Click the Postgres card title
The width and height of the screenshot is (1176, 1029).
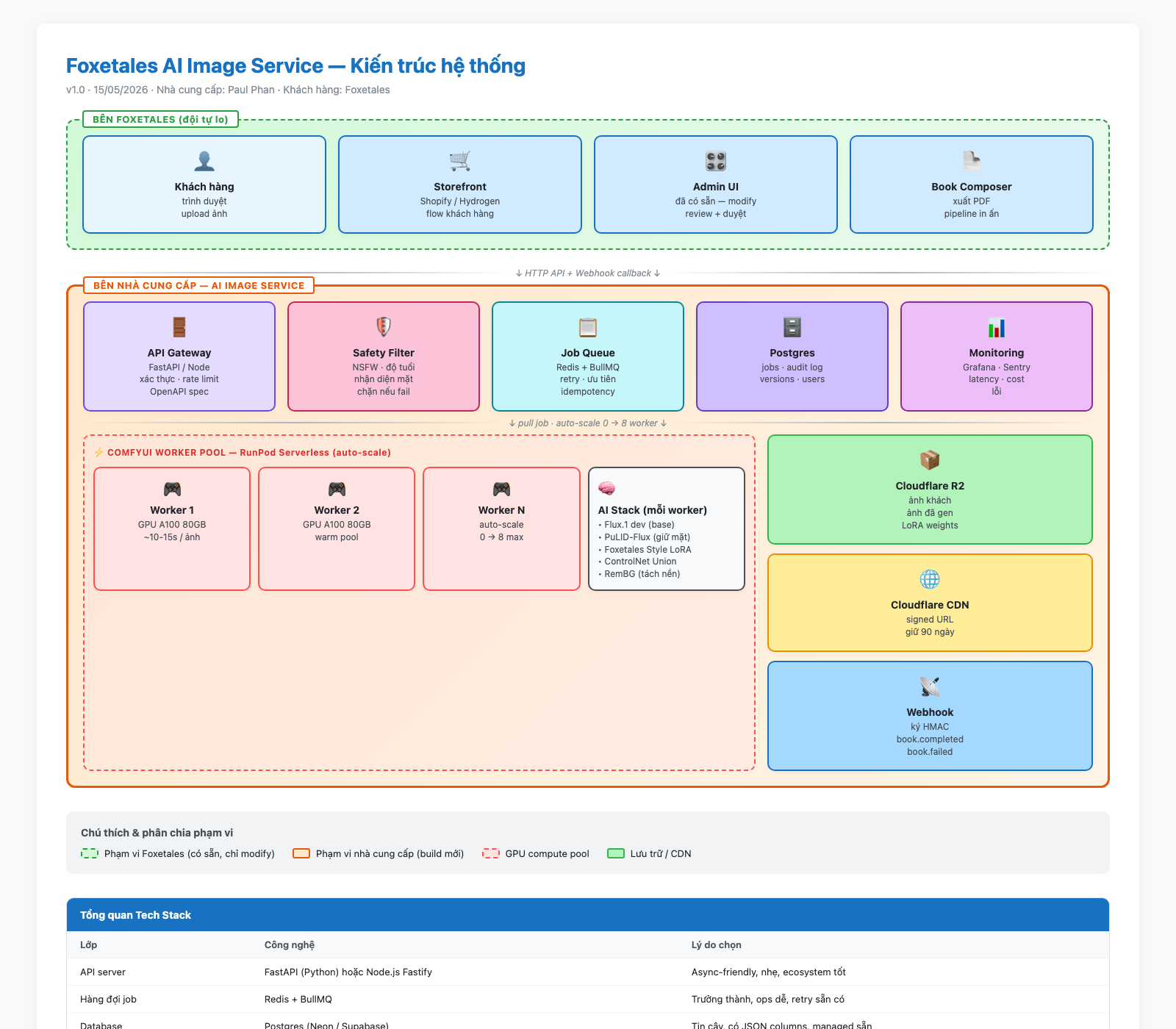792,353
